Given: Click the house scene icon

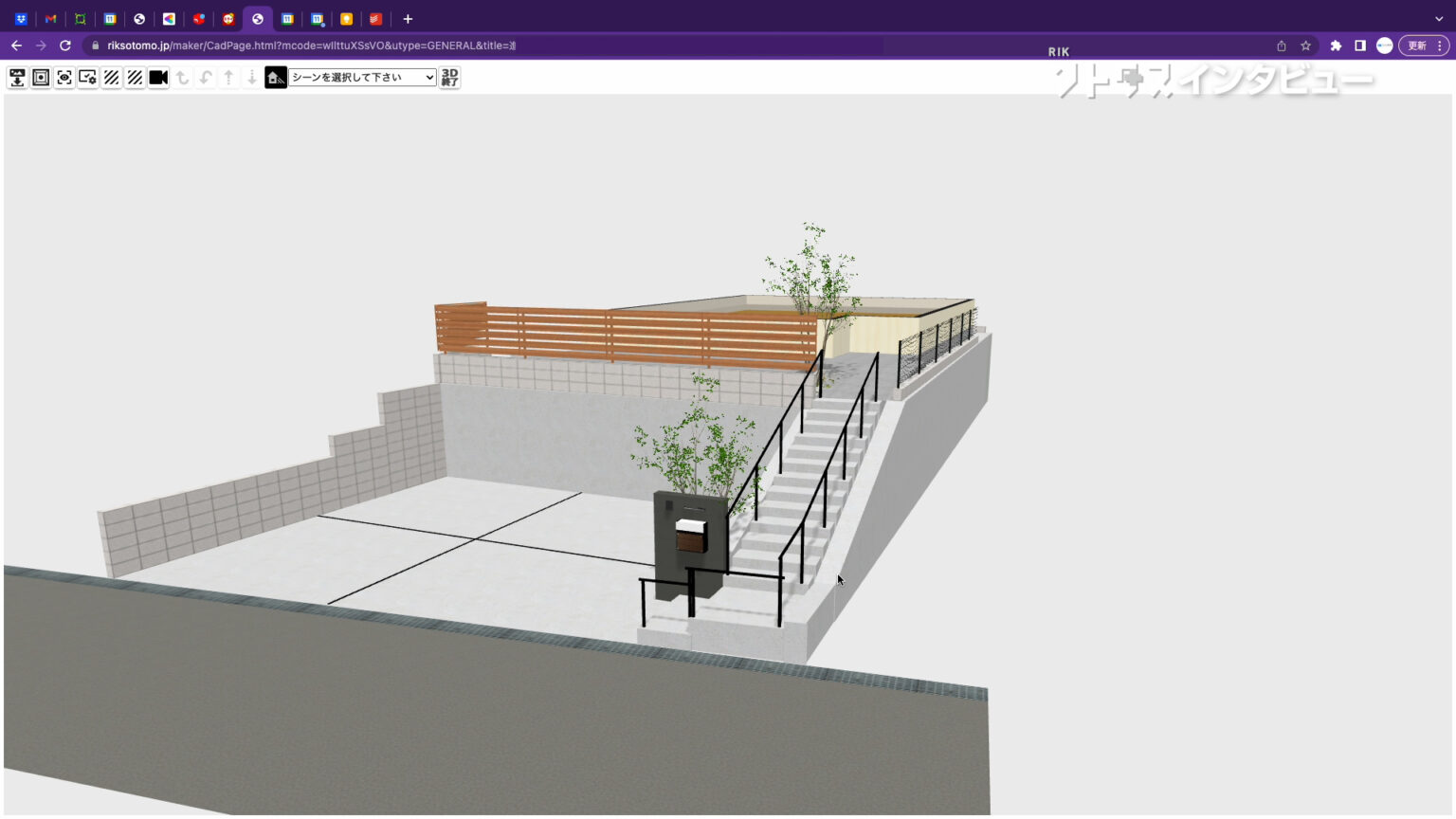Looking at the screenshot, I should click(276, 78).
